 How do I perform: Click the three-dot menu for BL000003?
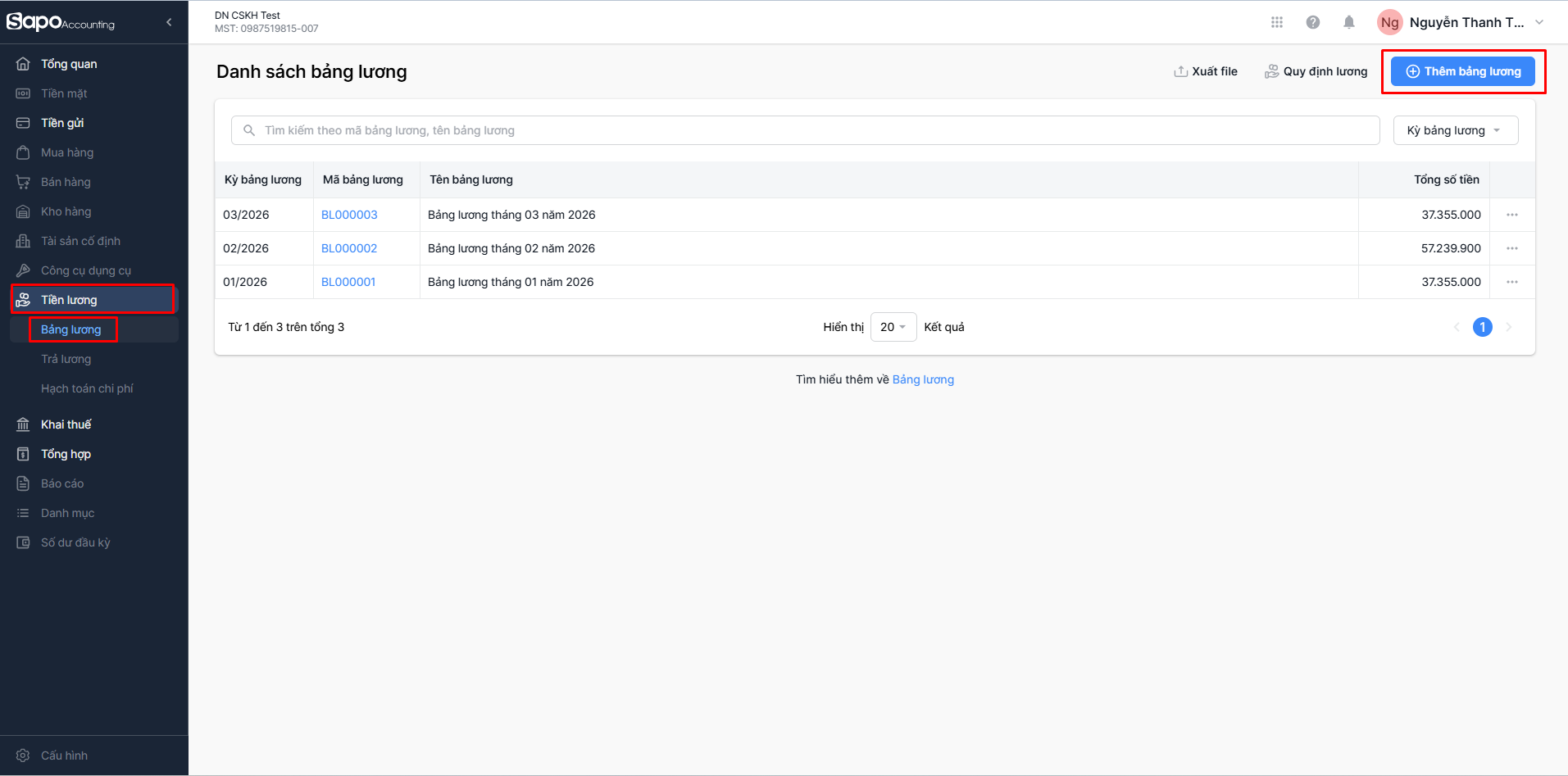(x=1512, y=215)
